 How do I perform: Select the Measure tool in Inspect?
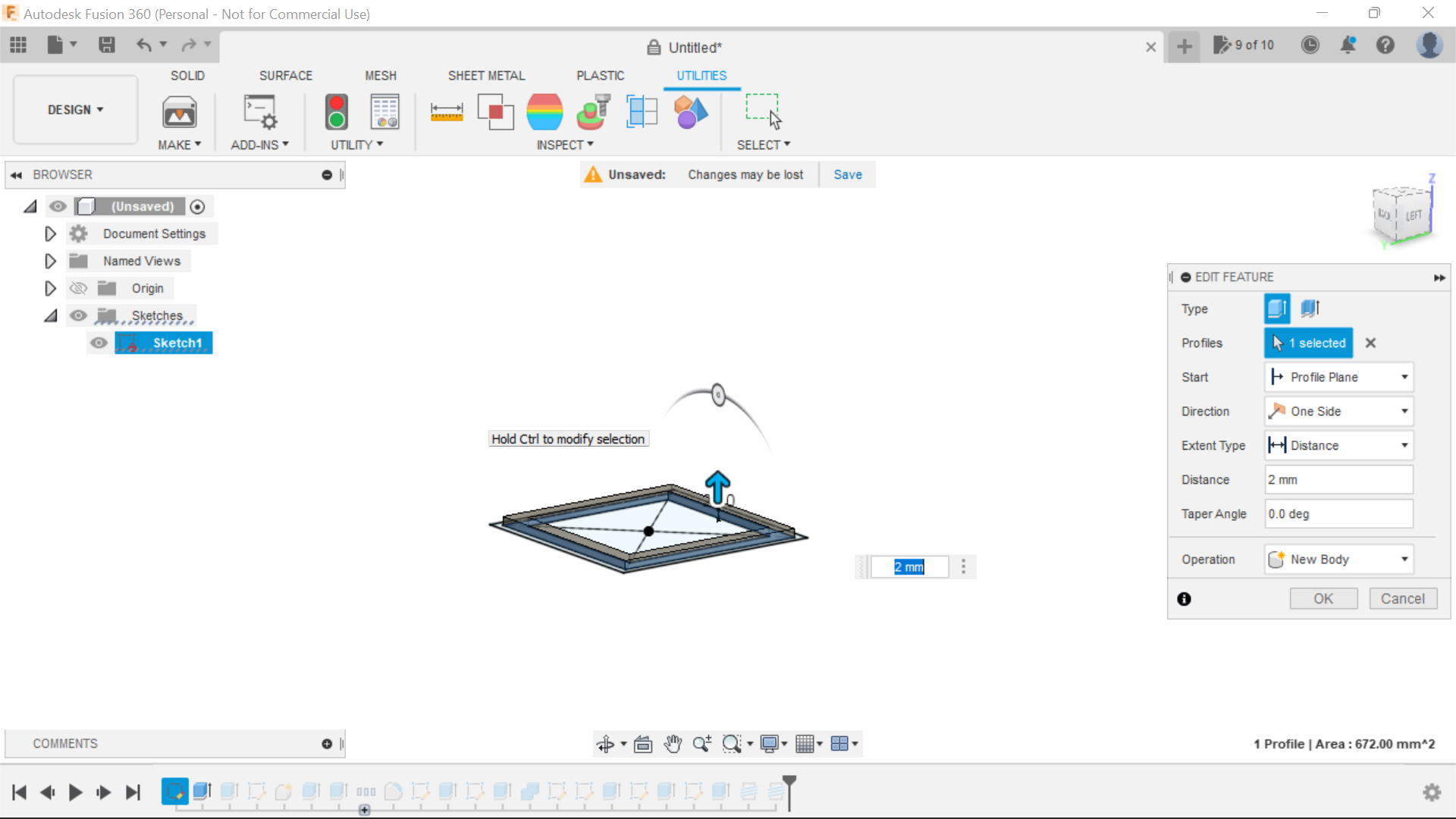(447, 111)
